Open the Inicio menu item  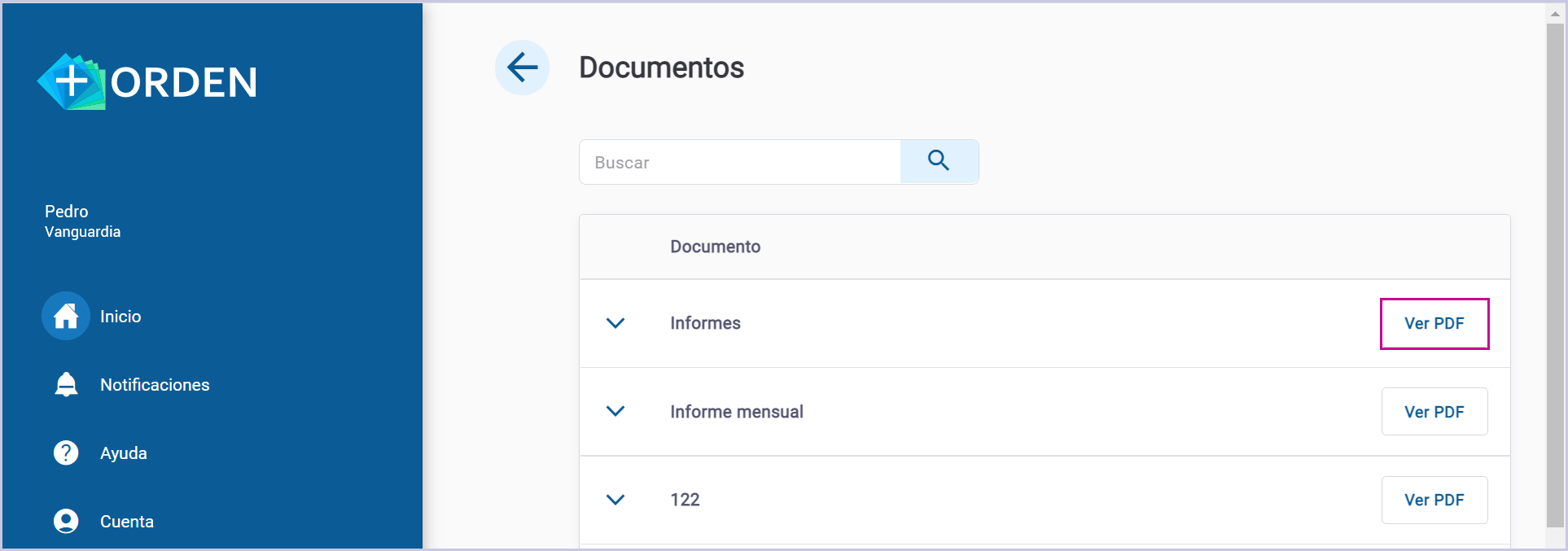[120, 317]
